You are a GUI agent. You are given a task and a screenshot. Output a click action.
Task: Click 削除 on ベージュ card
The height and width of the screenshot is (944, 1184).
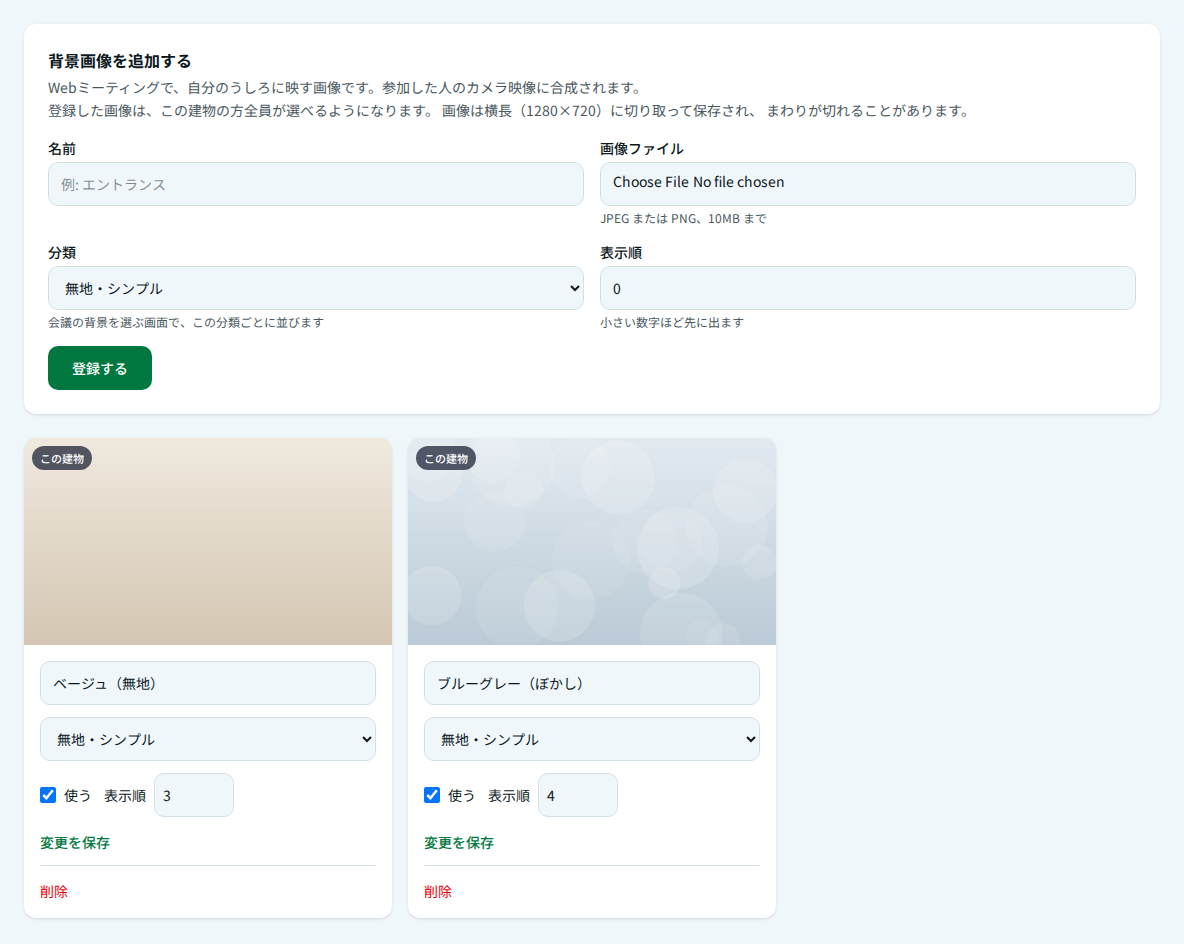pyautogui.click(x=54, y=892)
